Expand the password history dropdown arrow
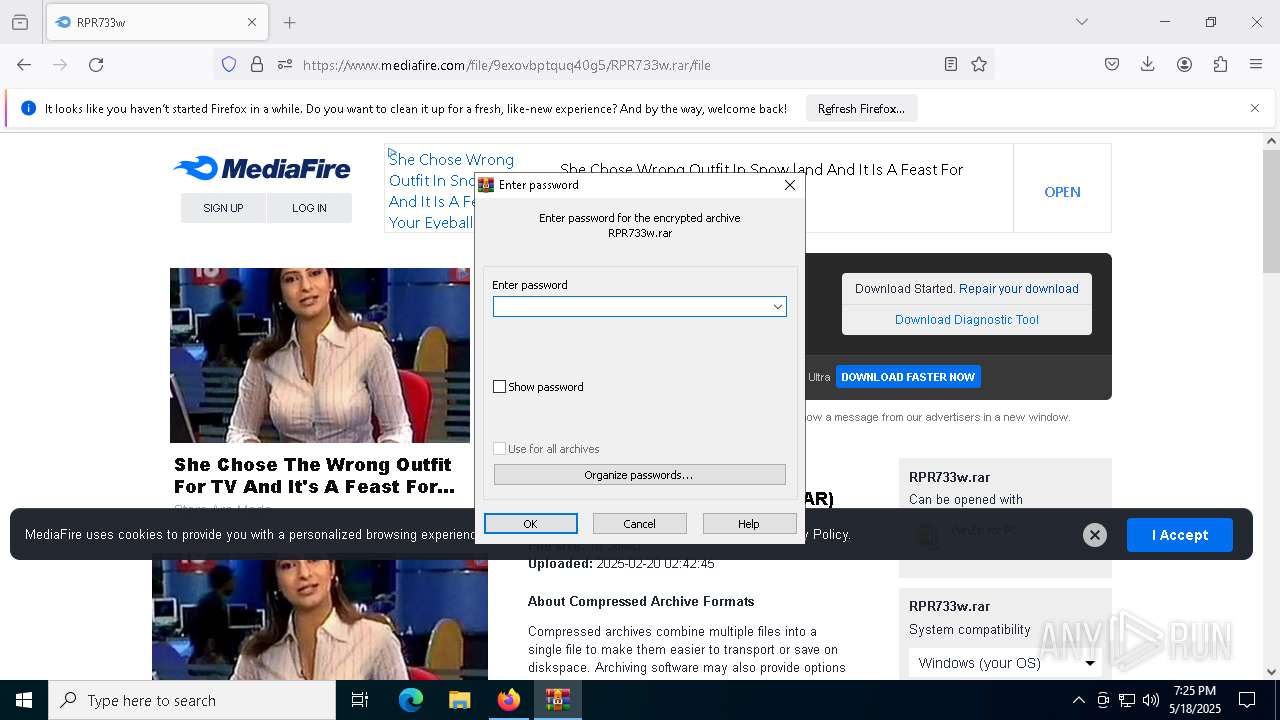Image resolution: width=1280 pixels, height=720 pixels. [777, 306]
